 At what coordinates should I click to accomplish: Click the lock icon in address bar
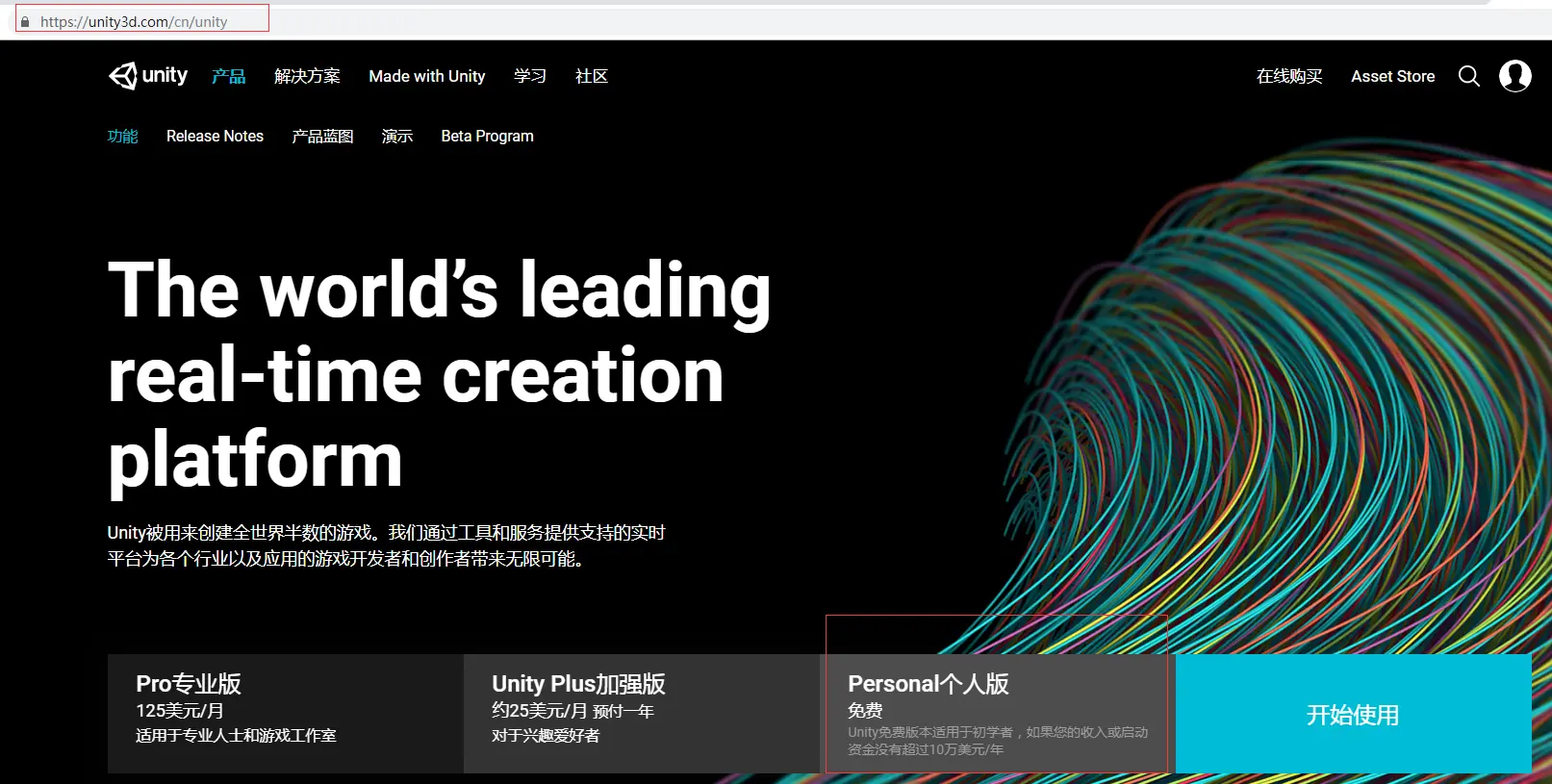(x=25, y=21)
